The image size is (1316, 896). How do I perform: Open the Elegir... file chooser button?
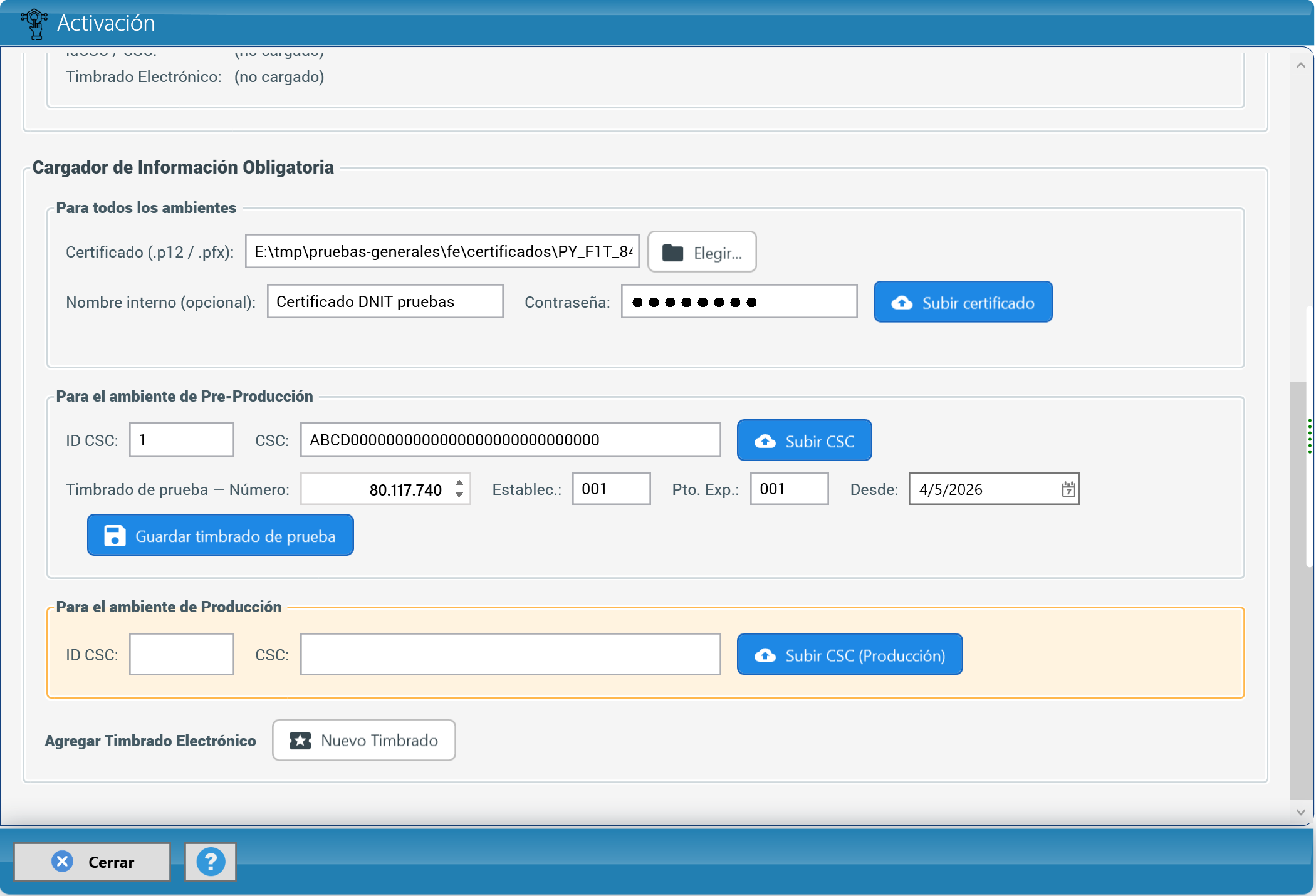click(702, 252)
